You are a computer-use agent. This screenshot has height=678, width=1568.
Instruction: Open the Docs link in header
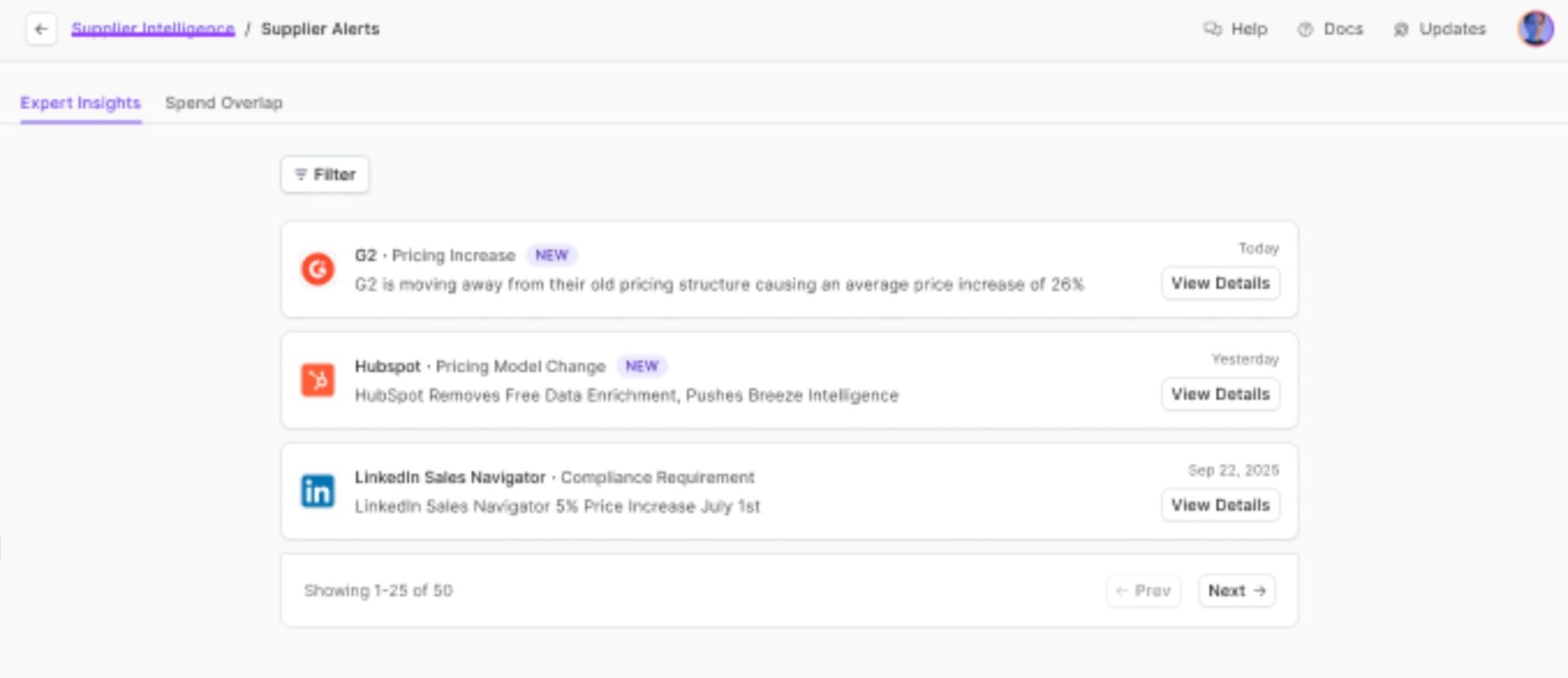(x=1331, y=29)
